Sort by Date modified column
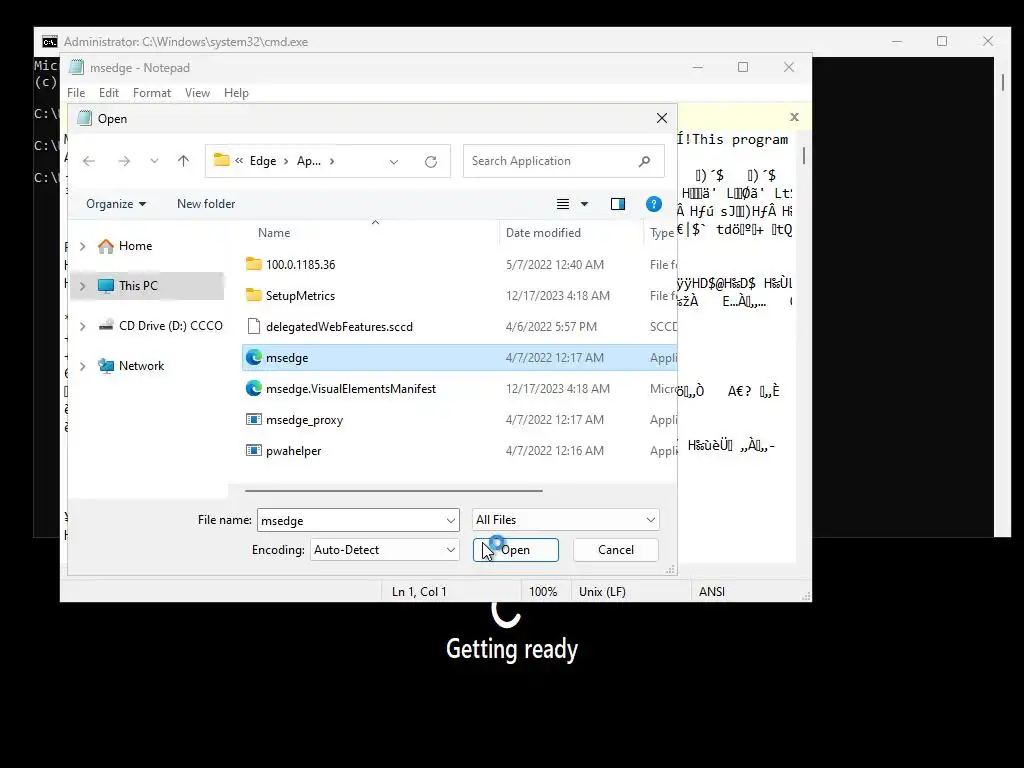Image resolution: width=1024 pixels, height=768 pixels. pos(543,233)
